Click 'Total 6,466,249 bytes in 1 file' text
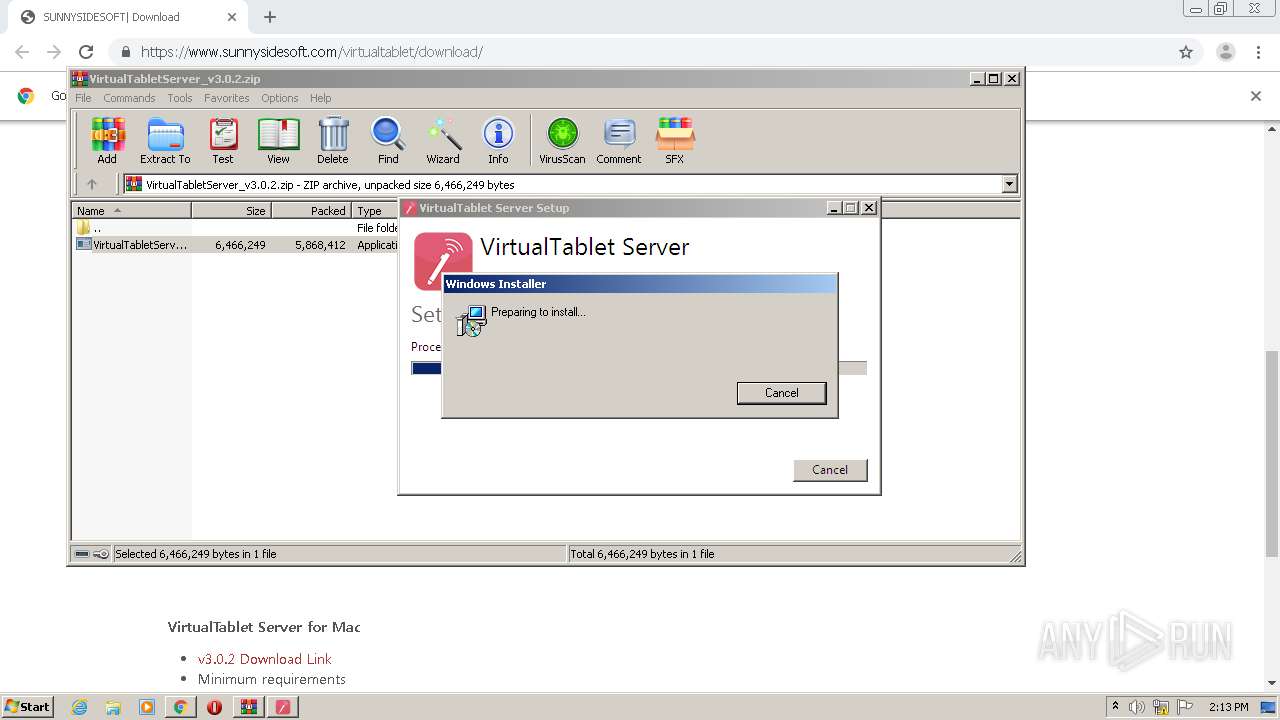The height and width of the screenshot is (720, 1280). (x=642, y=554)
